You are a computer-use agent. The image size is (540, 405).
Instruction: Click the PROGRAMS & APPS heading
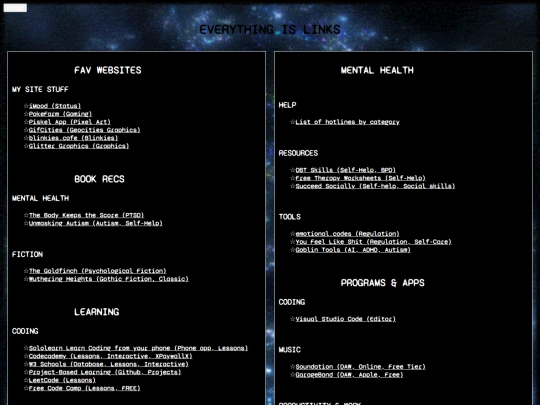coord(382,283)
